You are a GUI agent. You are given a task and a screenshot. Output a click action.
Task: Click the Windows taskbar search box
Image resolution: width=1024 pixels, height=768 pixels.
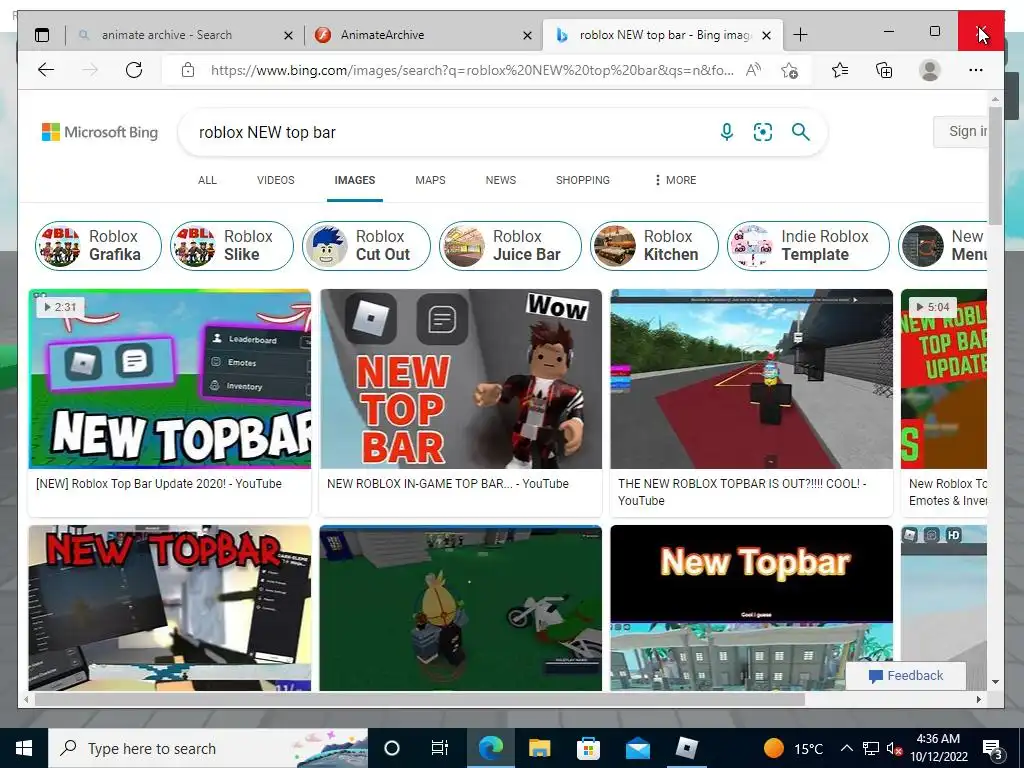pyautogui.click(x=208, y=748)
